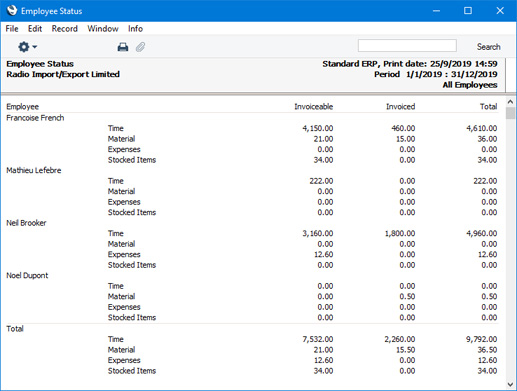The image size is (517, 391).
Task: Click the Employee column header
Action: pos(23,107)
